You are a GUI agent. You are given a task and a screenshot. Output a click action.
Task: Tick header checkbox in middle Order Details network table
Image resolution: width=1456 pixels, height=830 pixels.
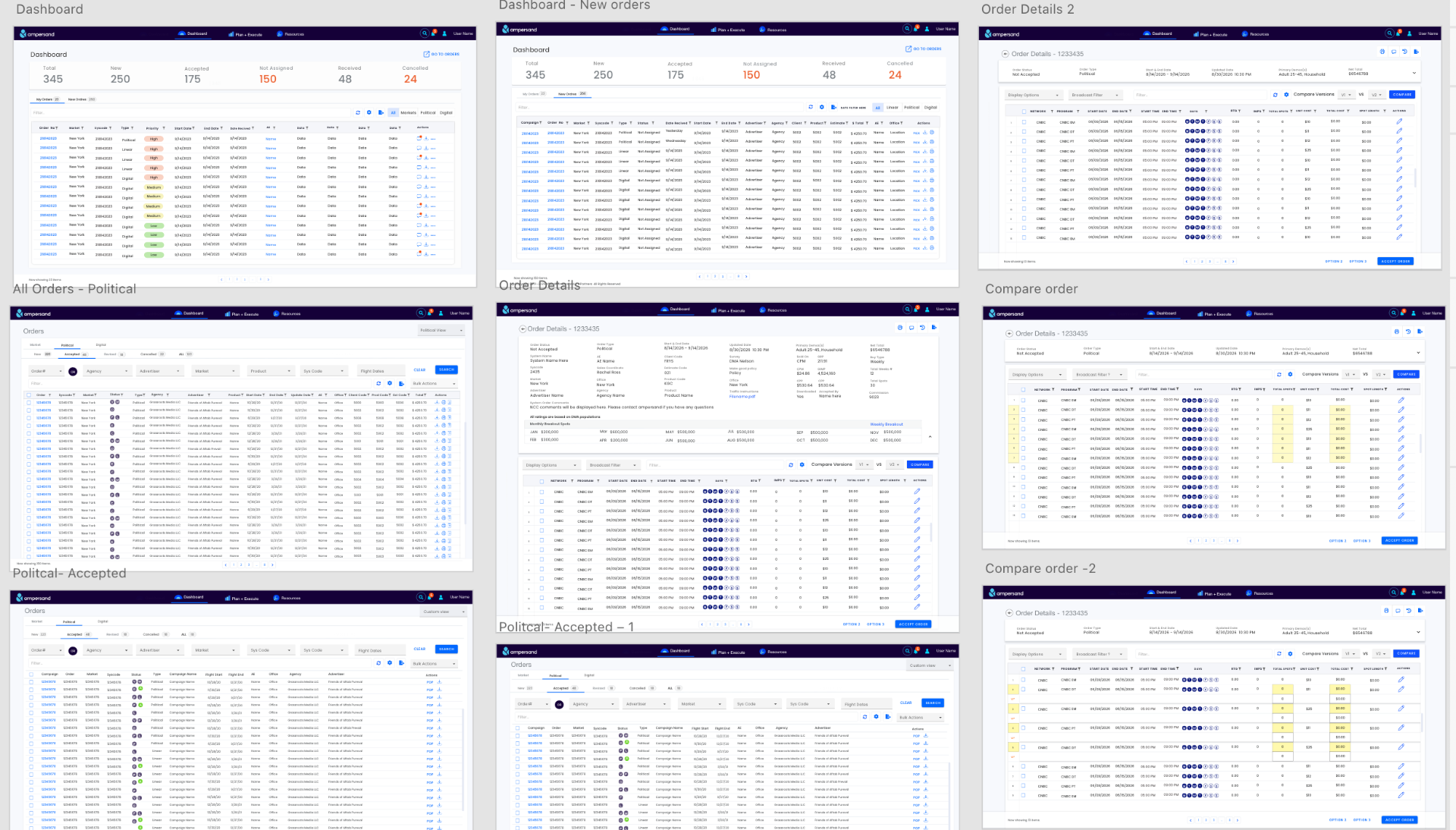pyautogui.click(x=541, y=480)
